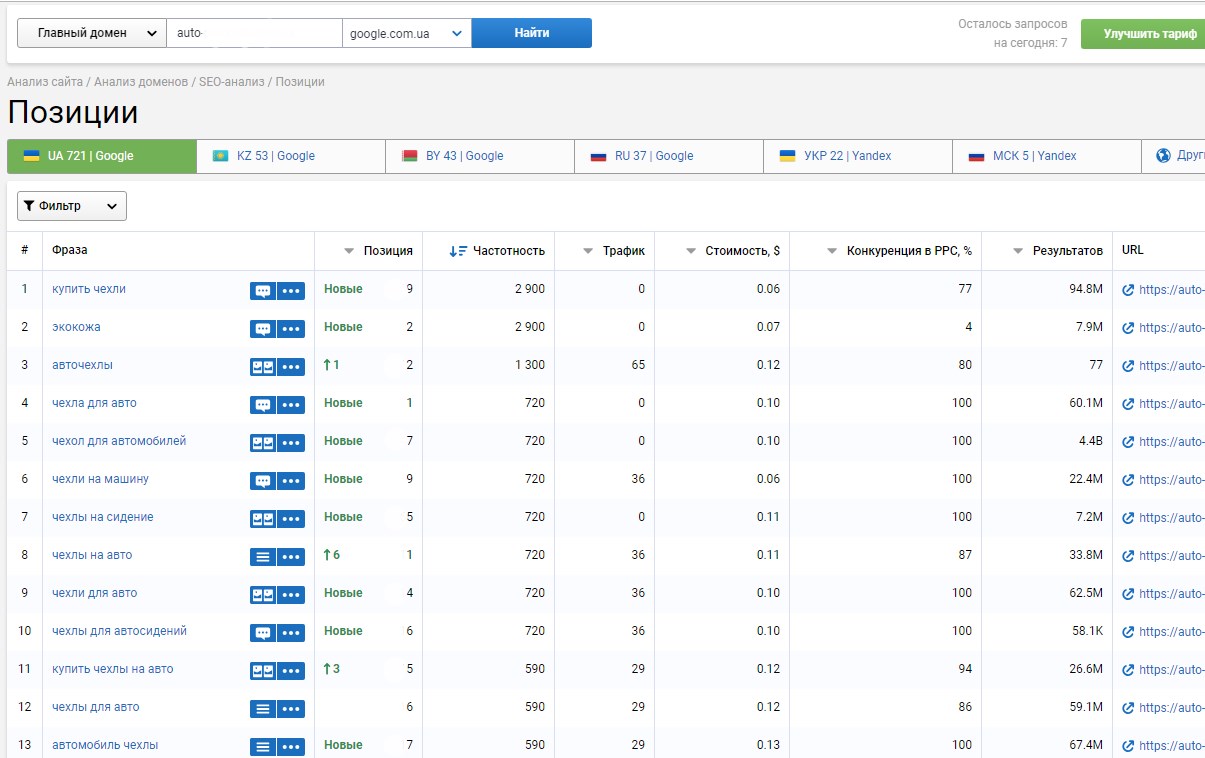Click the Найти search button
The height and width of the screenshot is (758, 1205).
point(532,33)
